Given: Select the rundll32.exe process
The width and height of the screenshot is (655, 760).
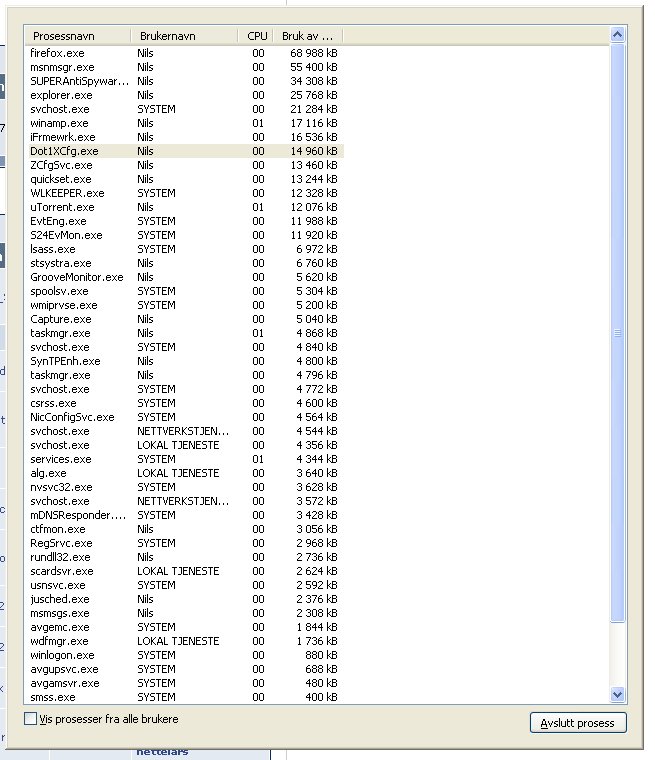Looking at the screenshot, I should [184, 557].
